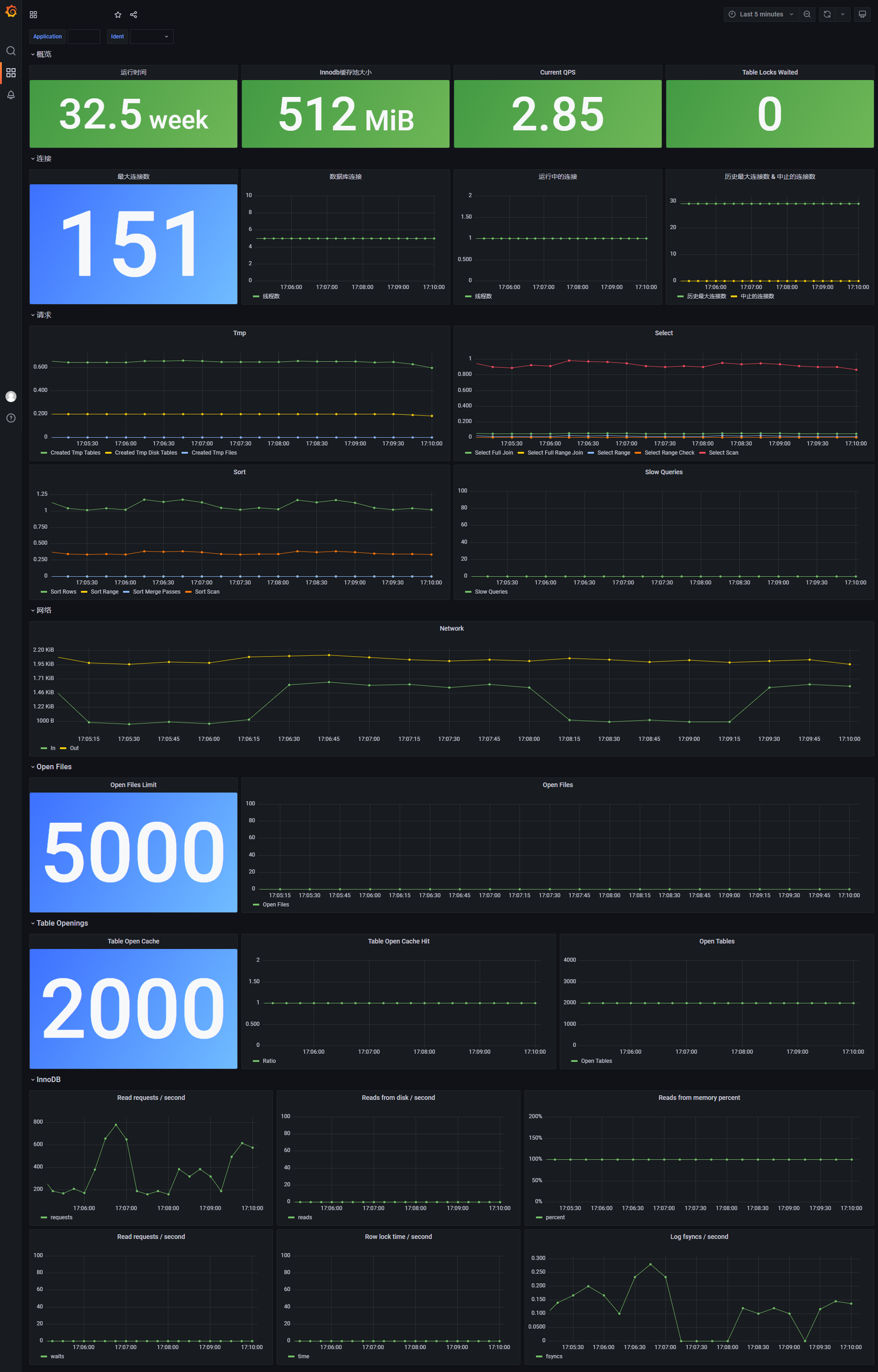Open the refresh interval dropdown arrow
This screenshot has width=878, height=1372.
(x=843, y=14)
